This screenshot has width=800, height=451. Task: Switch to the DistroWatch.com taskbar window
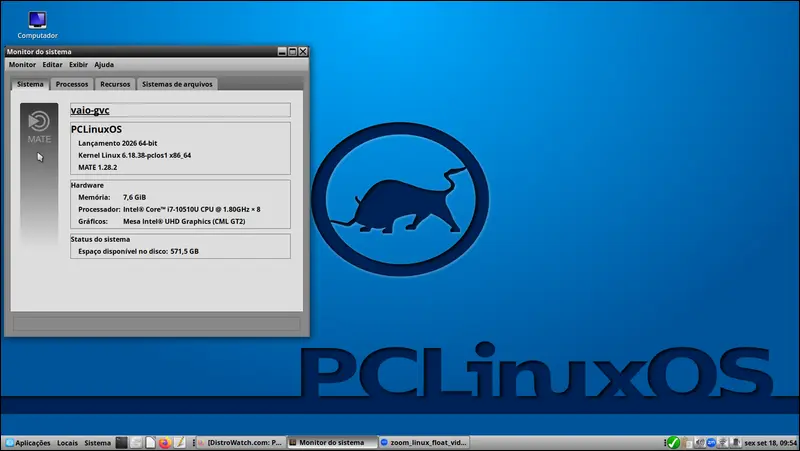pyautogui.click(x=241, y=443)
